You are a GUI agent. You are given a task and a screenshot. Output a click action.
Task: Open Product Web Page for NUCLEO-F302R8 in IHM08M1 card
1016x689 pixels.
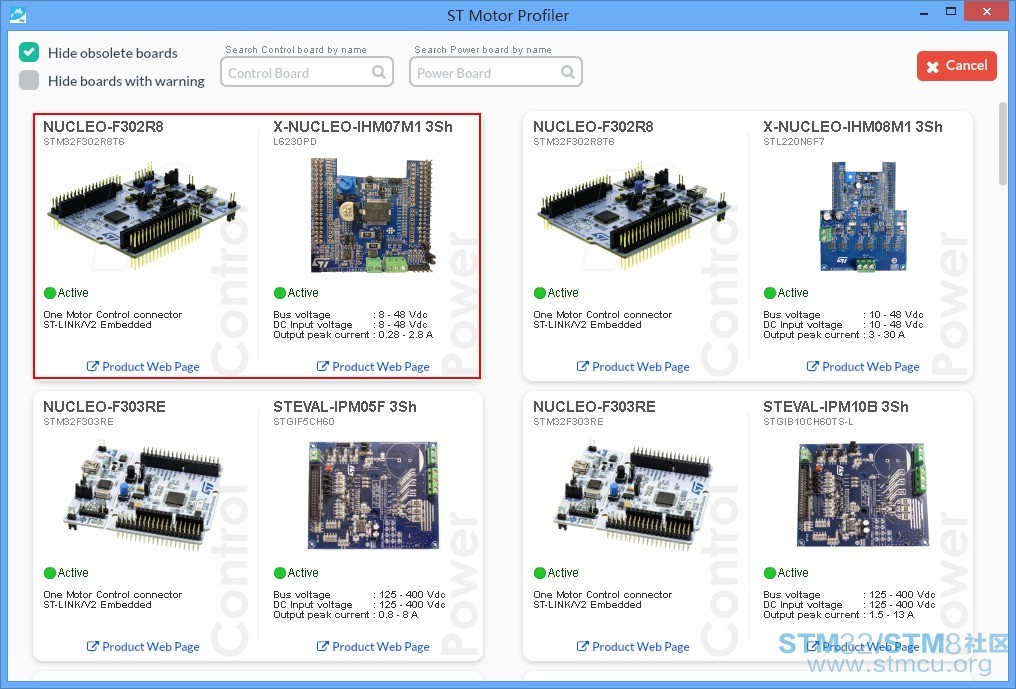click(633, 367)
